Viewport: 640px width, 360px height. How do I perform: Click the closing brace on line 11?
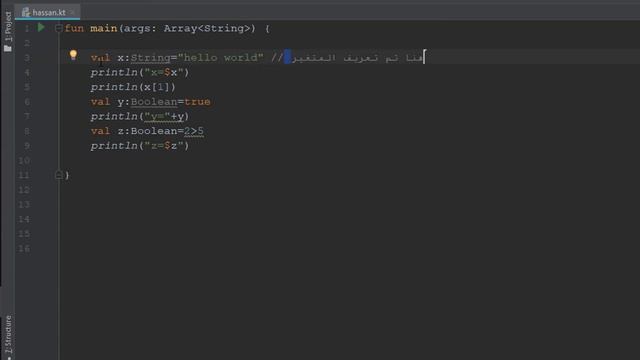click(x=67, y=176)
